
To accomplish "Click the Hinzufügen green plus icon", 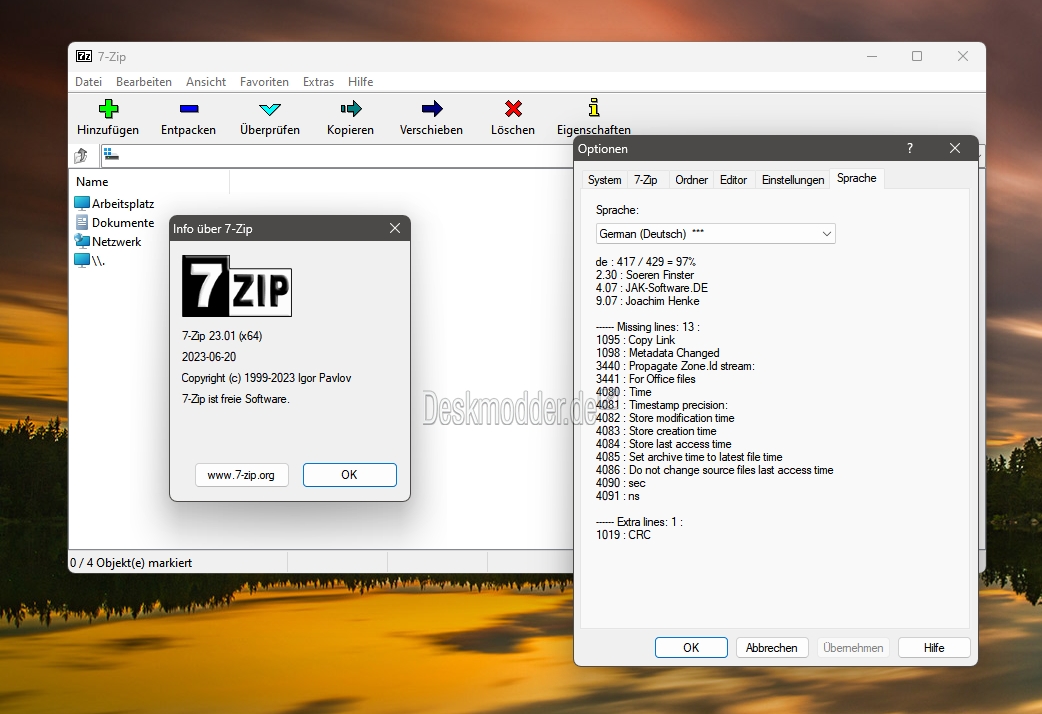I will pyautogui.click(x=108, y=108).
